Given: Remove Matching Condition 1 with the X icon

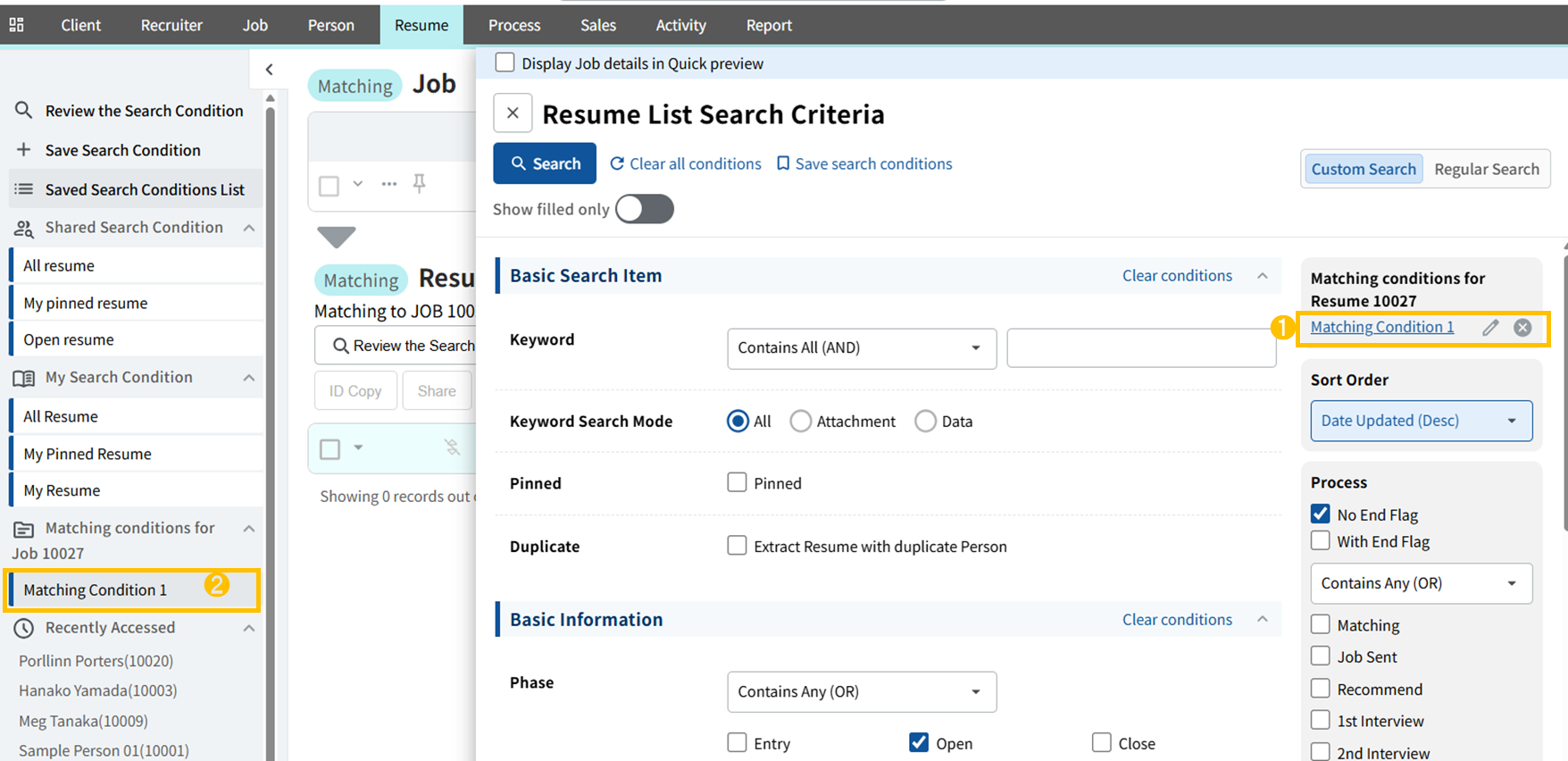Looking at the screenshot, I should pos(1522,328).
